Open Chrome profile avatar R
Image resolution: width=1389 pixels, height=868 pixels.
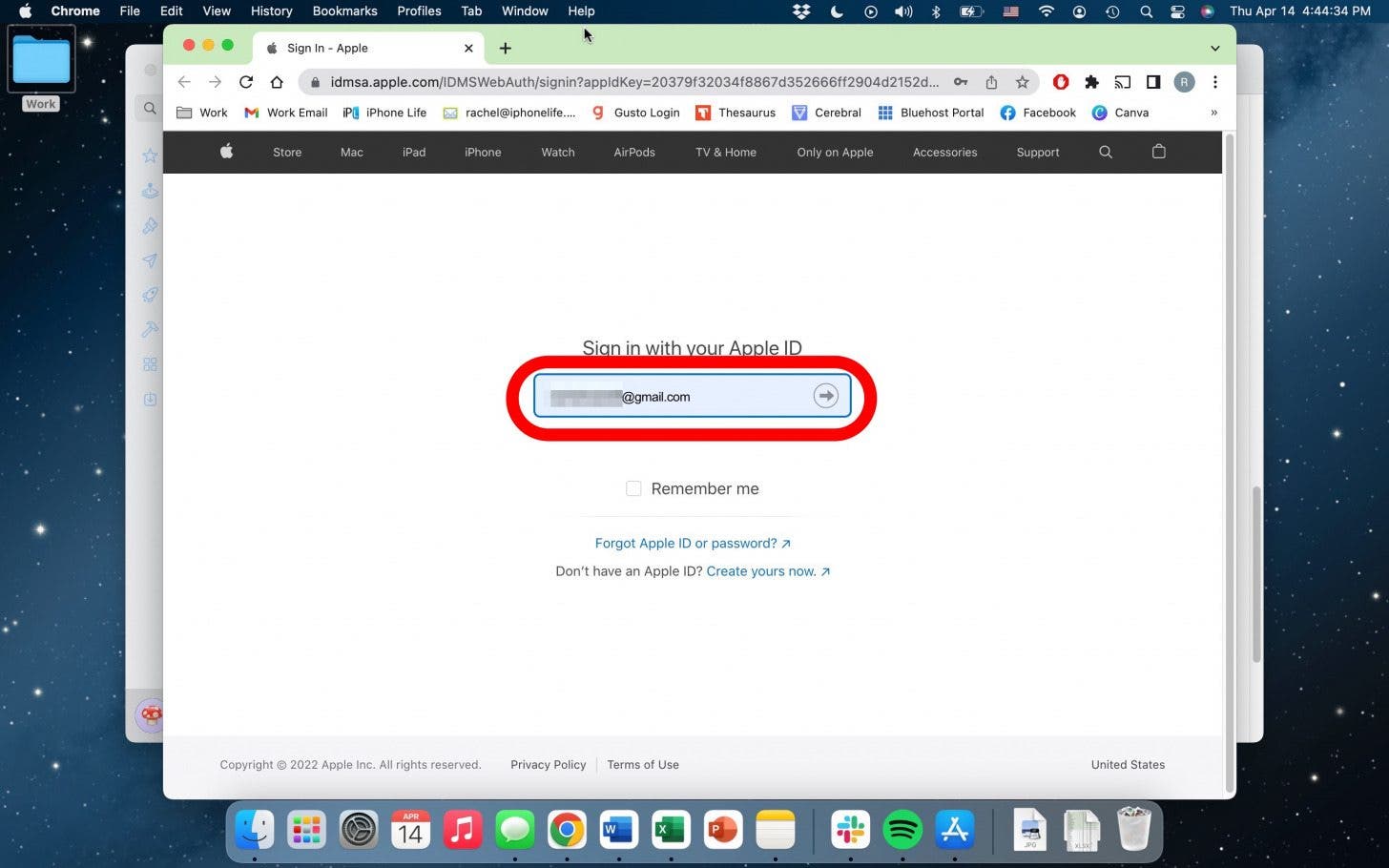pos(1184,82)
